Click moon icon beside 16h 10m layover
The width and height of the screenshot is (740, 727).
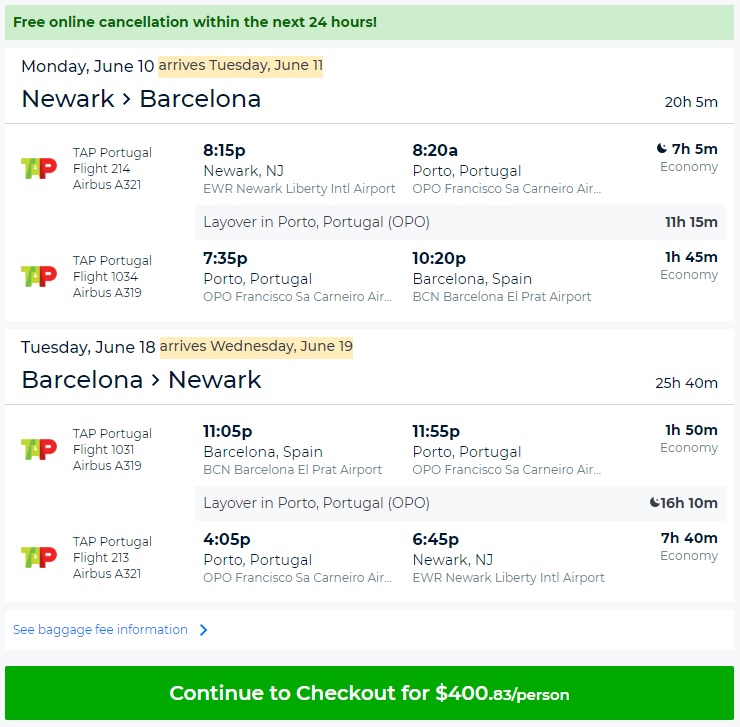[x=654, y=503]
